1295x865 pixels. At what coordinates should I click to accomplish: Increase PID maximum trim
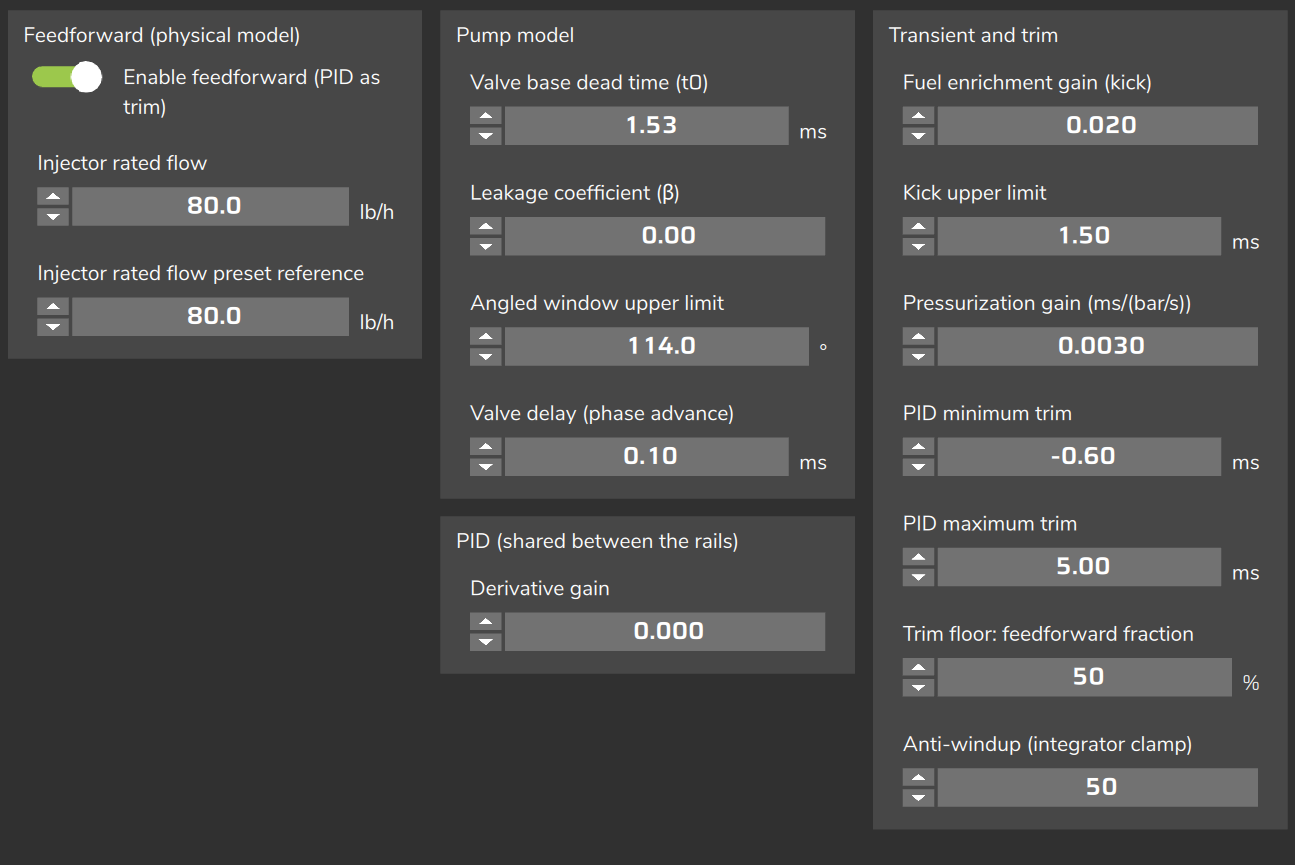(x=919, y=556)
